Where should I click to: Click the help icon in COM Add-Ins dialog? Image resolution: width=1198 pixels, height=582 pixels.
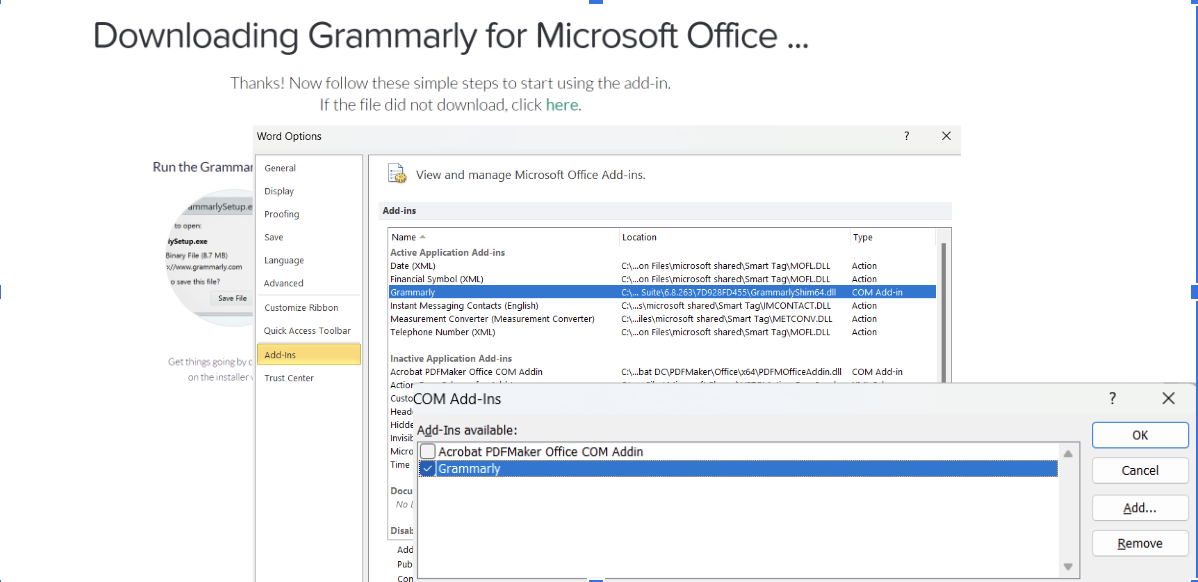(x=1112, y=398)
